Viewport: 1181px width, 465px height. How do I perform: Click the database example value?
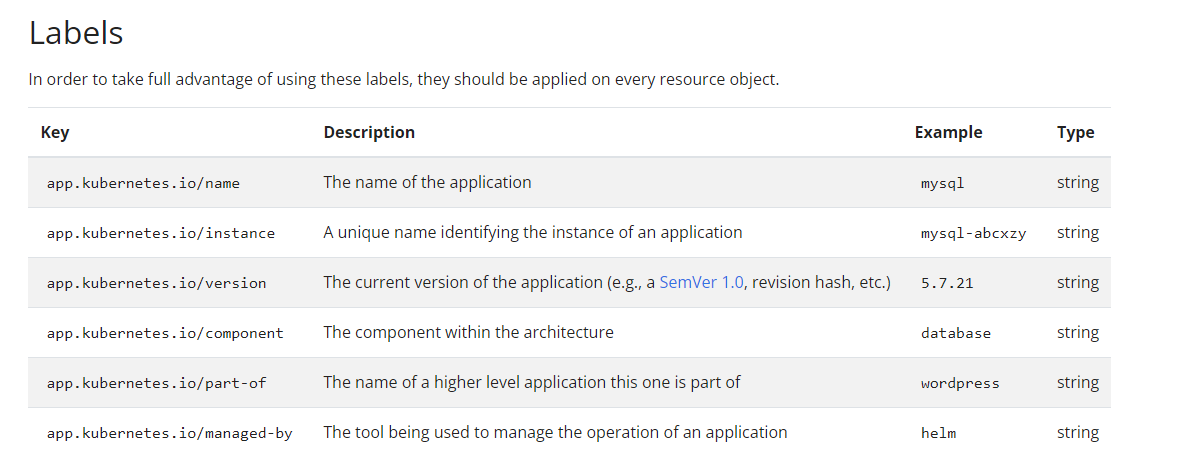click(956, 333)
